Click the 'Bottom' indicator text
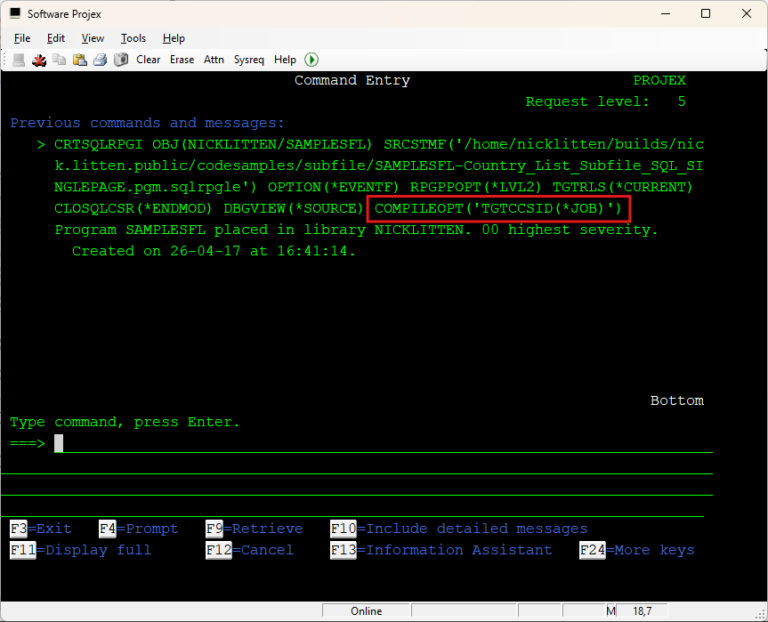This screenshot has width=768, height=622. [x=677, y=401]
